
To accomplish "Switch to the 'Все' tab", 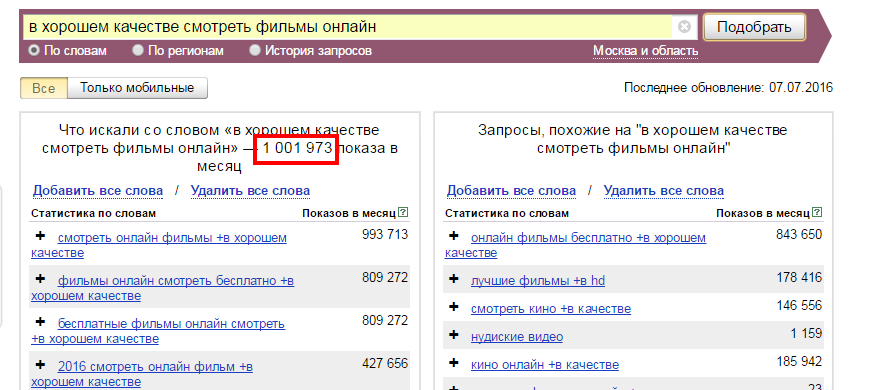I will click(43, 88).
